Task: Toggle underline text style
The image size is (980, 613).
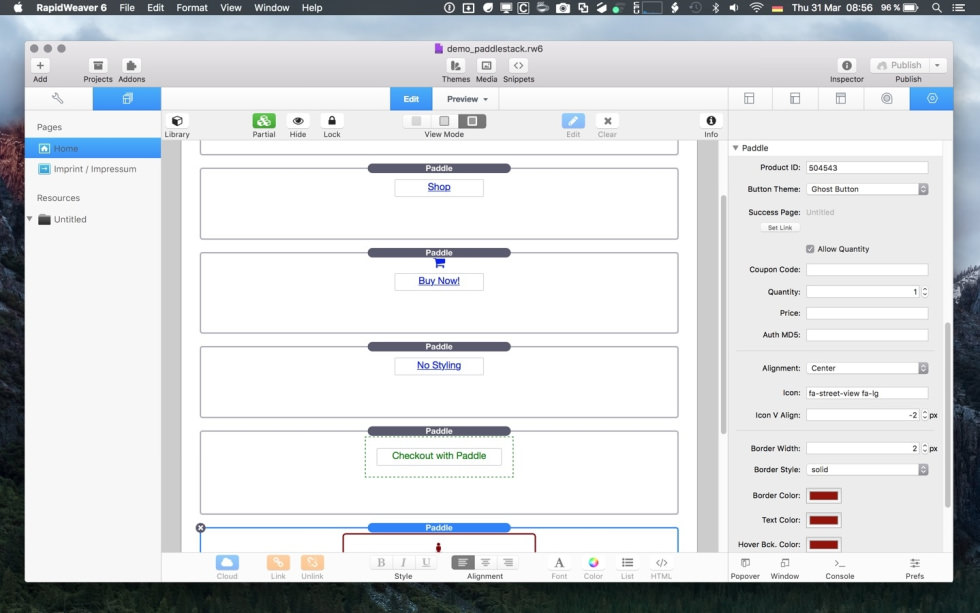Action: tap(426, 562)
